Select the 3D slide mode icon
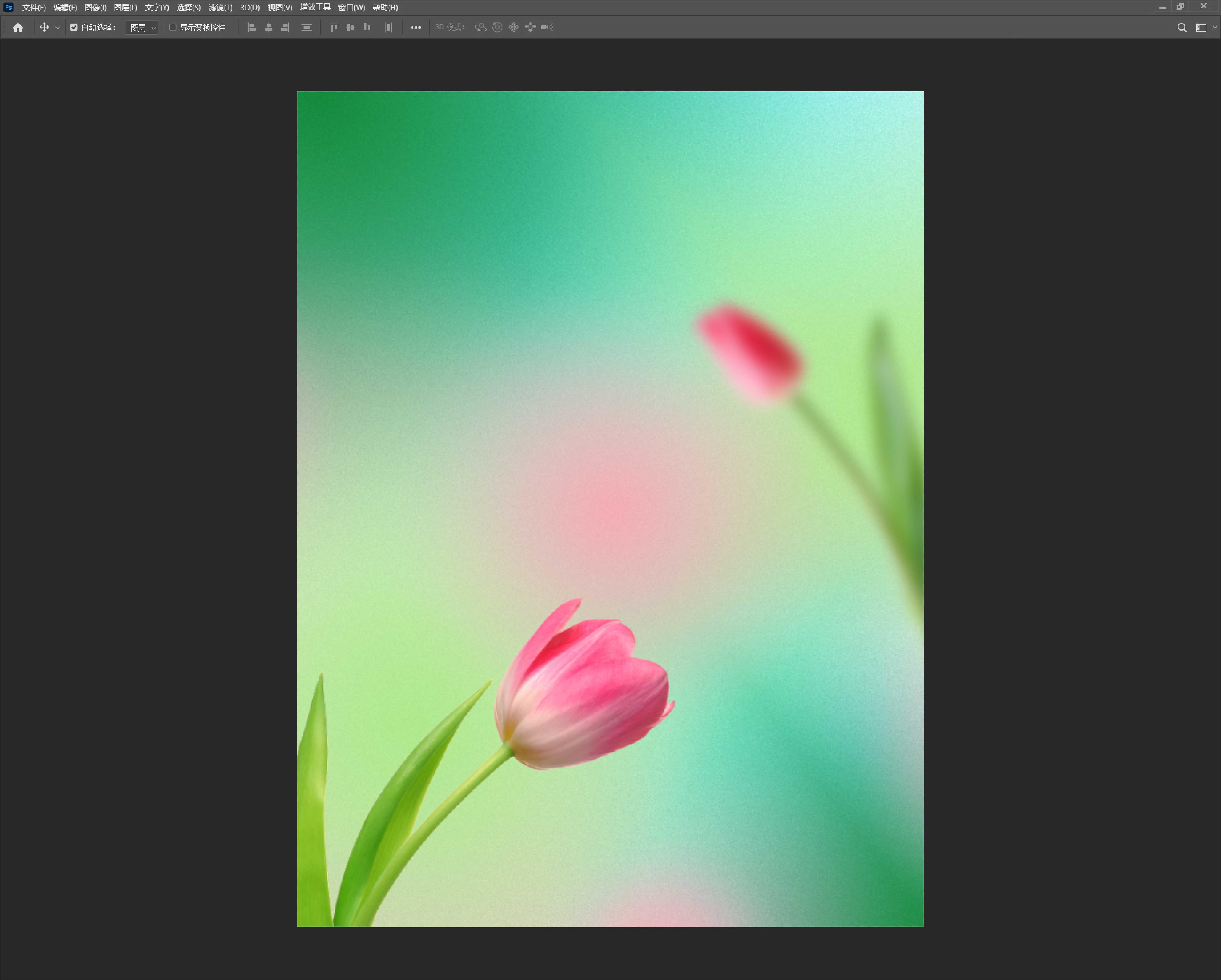This screenshot has height=980, width=1221. click(530, 27)
